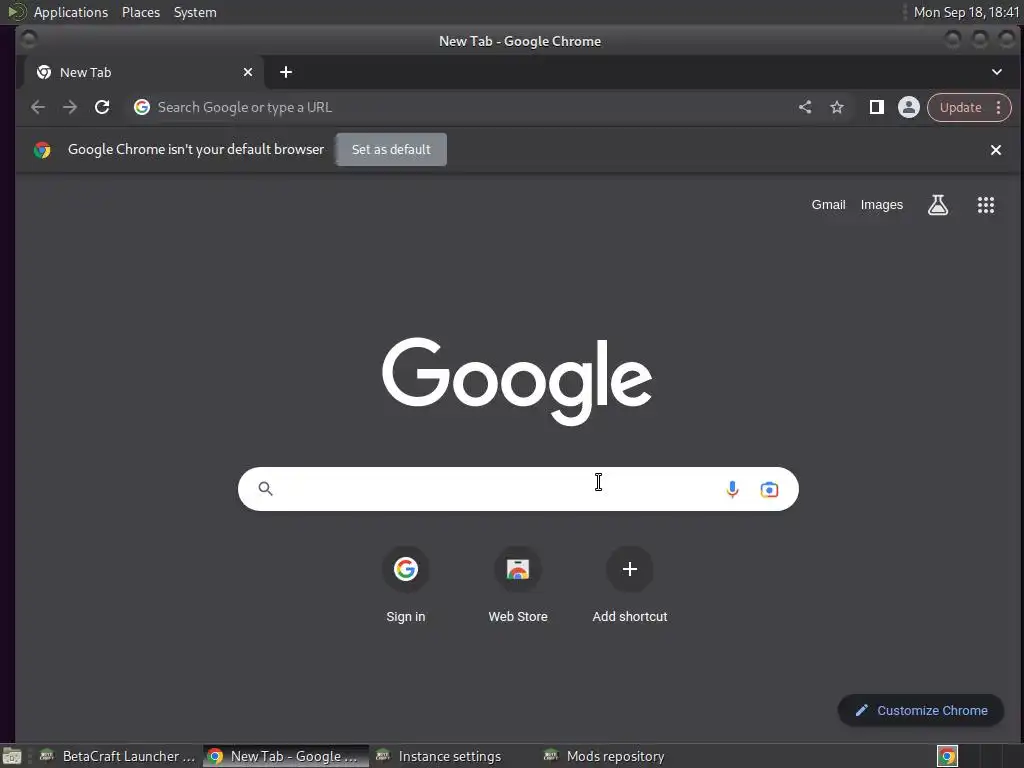The height and width of the screenshot is (768, 1024).
Task: Toggle the side panel icon
Action: pyautogui.click(x=876, y=107)
